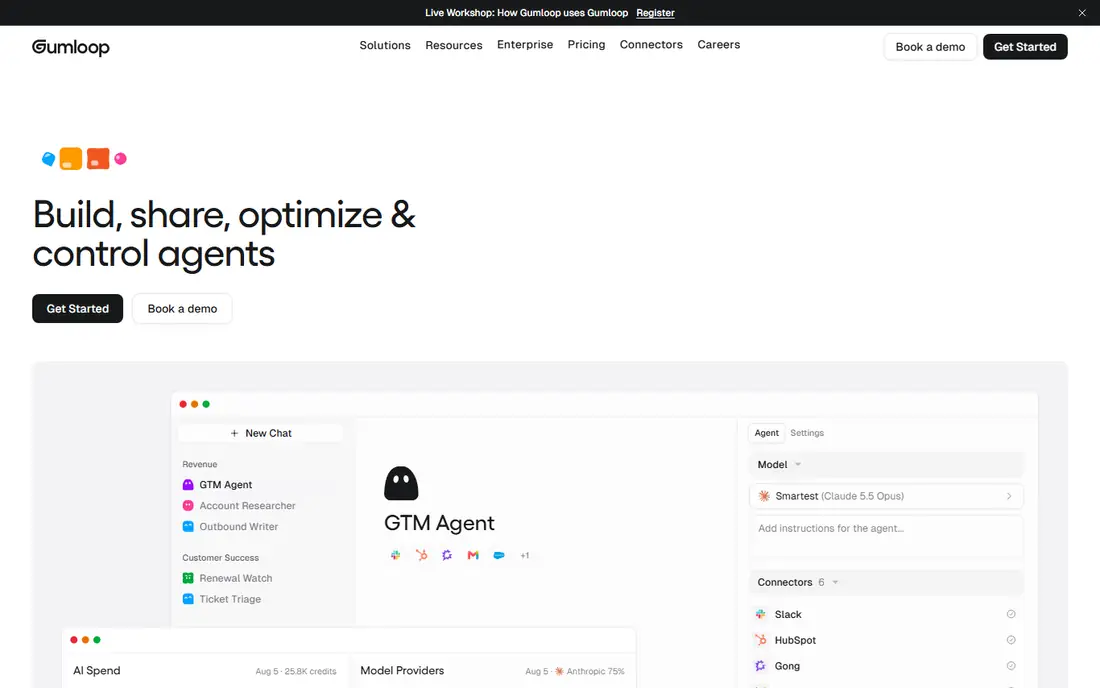Image resolution: width=1100 pixels, height=688 pixels.
Task: Open the Pricing page
Action: tap(586, 44)
